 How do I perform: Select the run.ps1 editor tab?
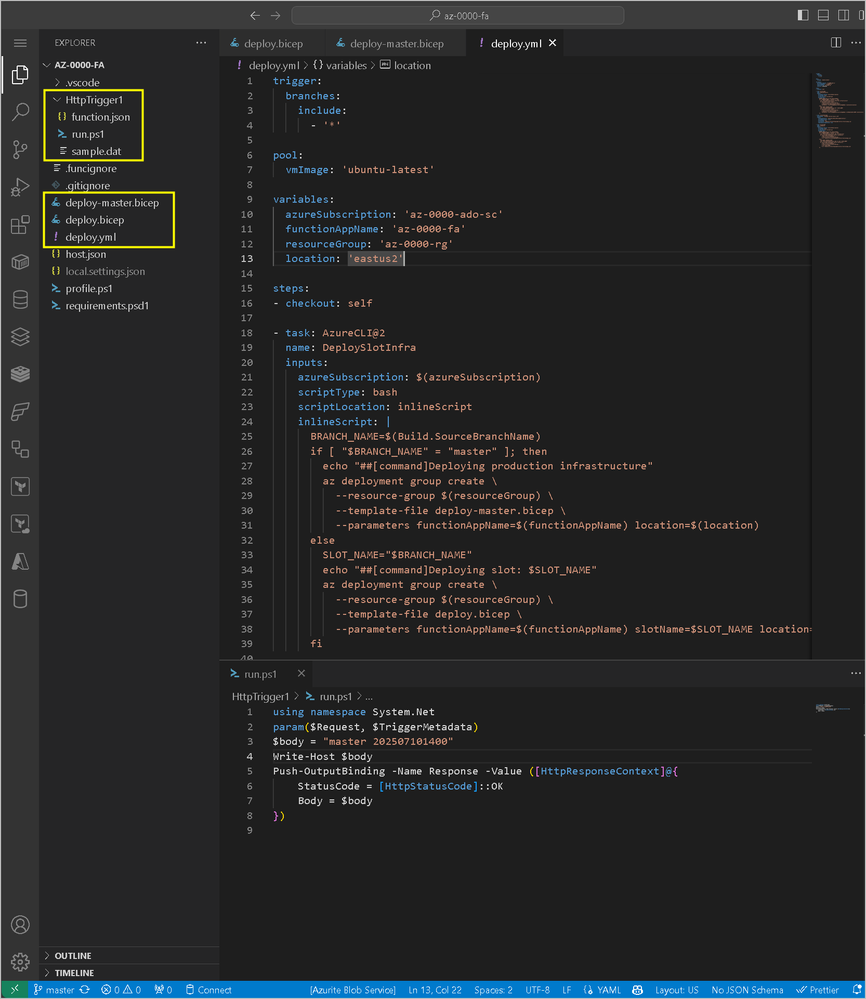261,674
